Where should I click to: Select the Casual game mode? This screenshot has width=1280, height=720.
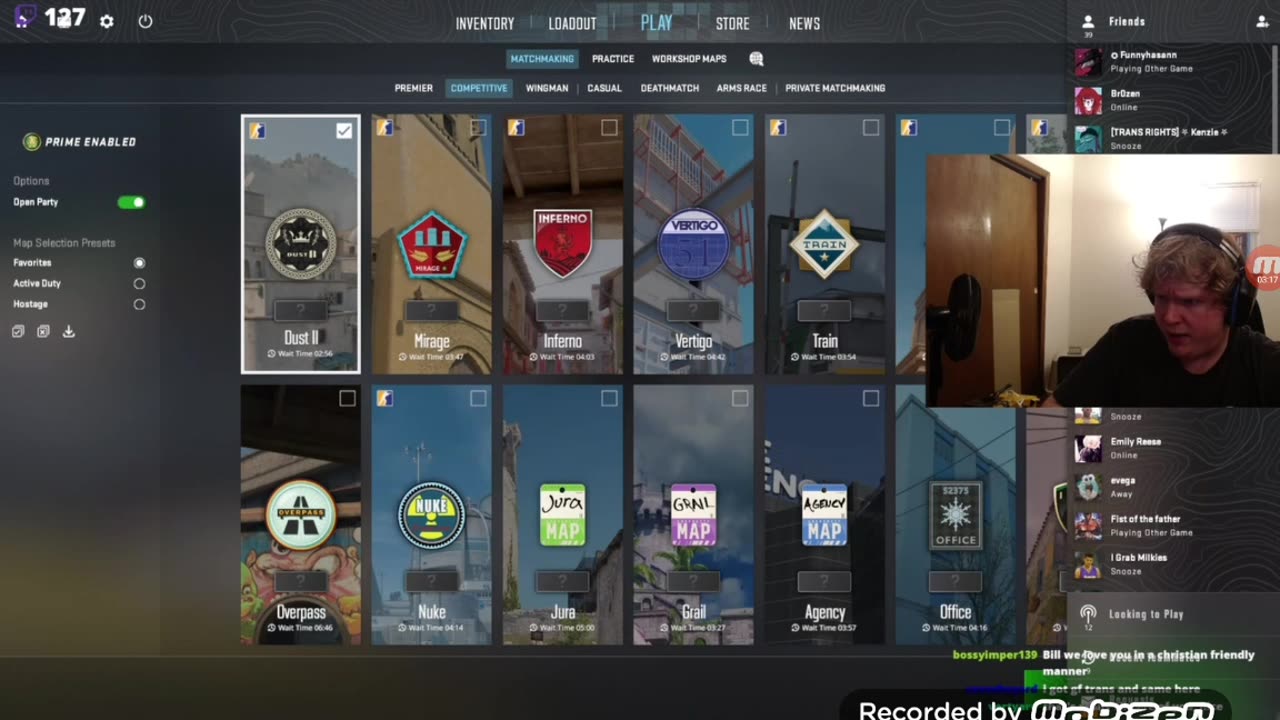[x=604, y=88]
